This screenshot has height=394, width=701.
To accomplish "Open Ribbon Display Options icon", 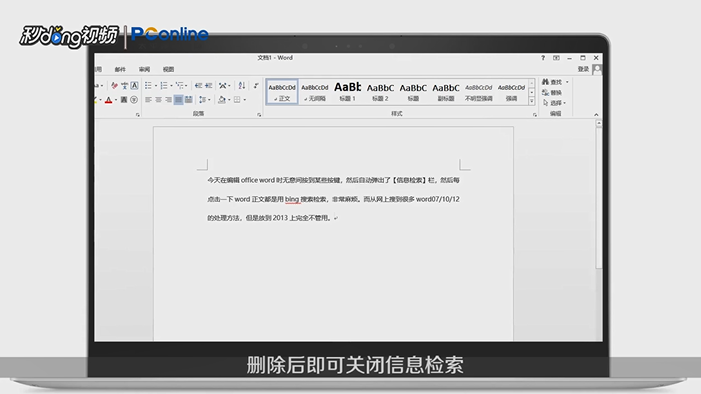I will 556,58.
